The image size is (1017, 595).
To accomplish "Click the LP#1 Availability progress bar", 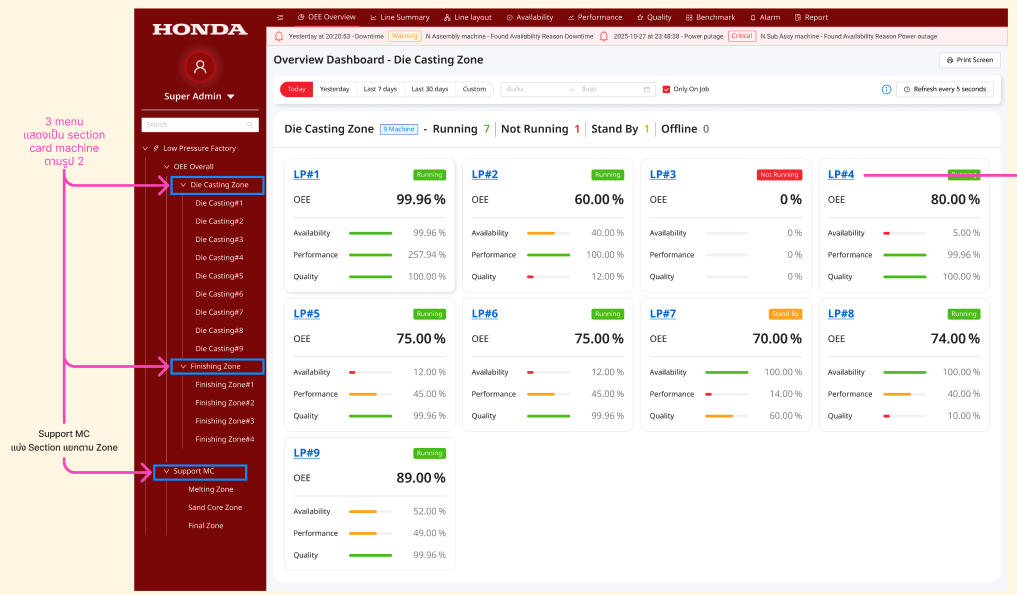I will (370, 233).
